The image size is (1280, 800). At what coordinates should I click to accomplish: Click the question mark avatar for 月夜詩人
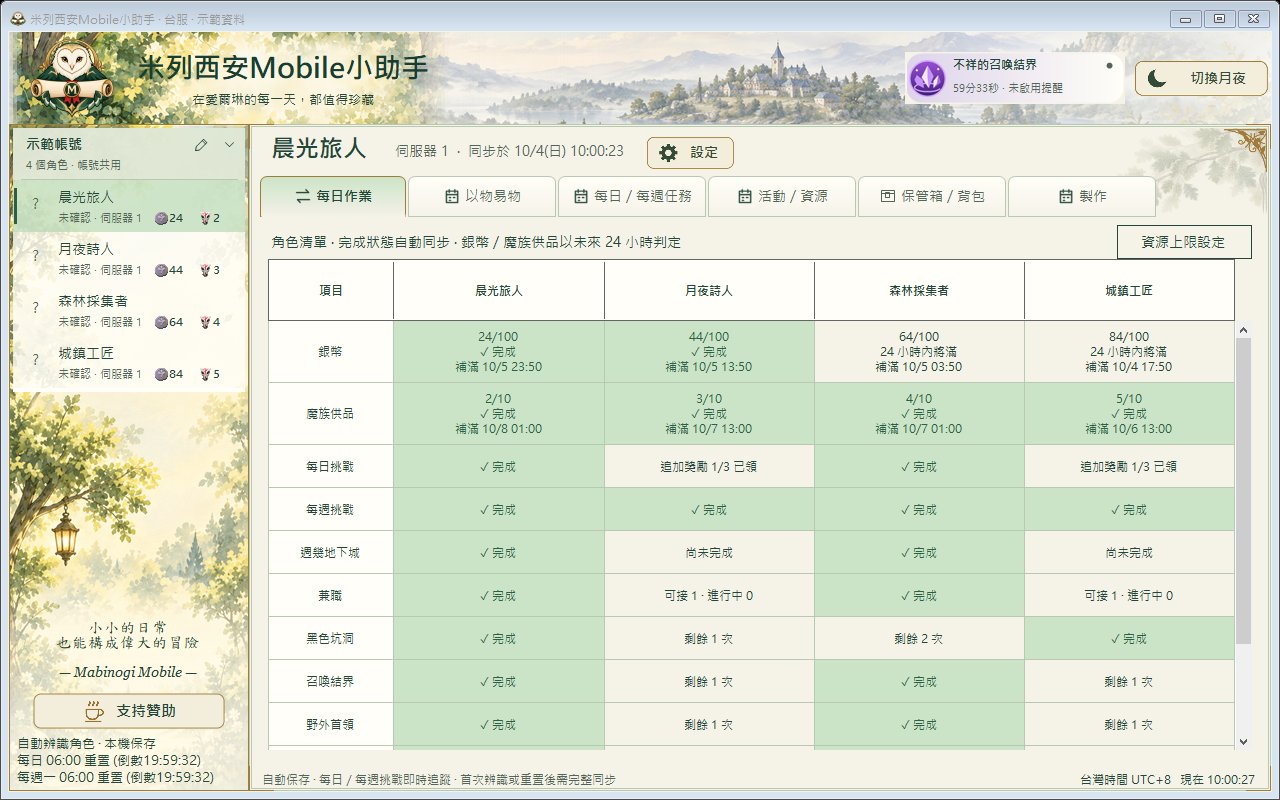coord(36,256)
